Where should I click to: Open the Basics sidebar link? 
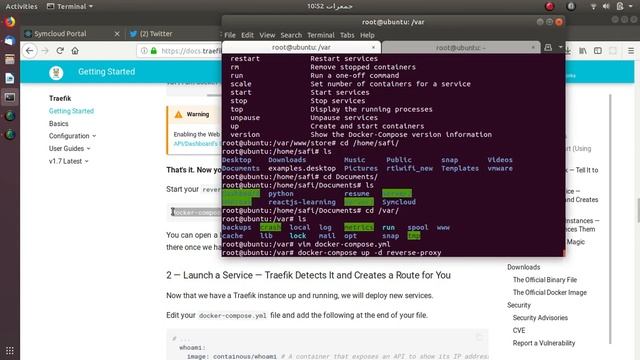pos(59,124)
